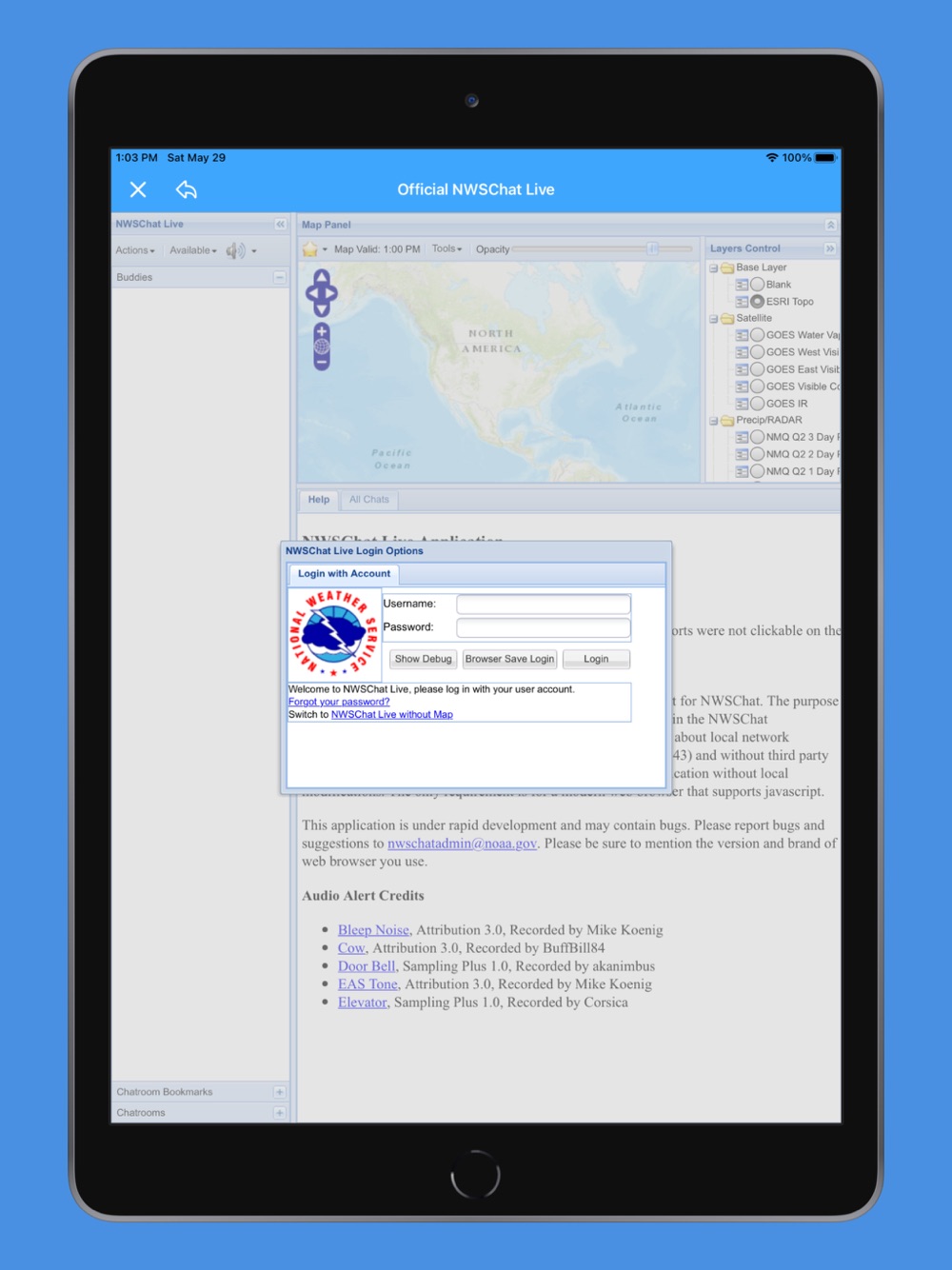Zoom in on the map
Image resolution: width=952 pixels, height=1270 pixels.
coord(322,331)
